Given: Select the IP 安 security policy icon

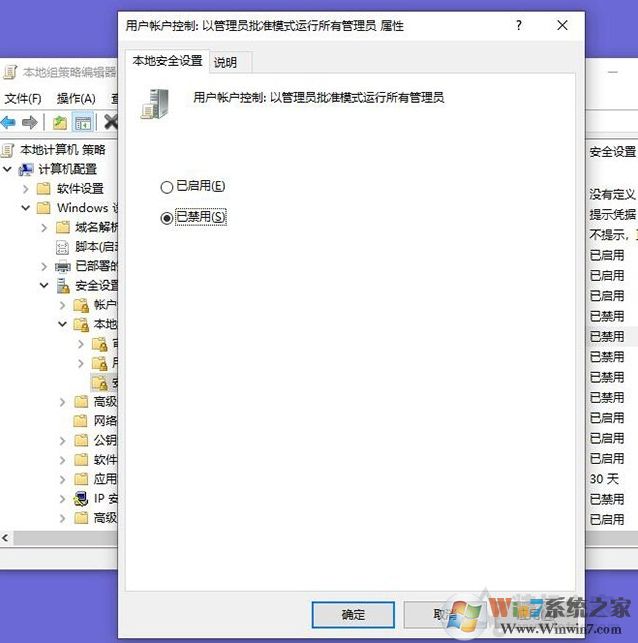Looking at the screenshot, I should click(81, 498).
